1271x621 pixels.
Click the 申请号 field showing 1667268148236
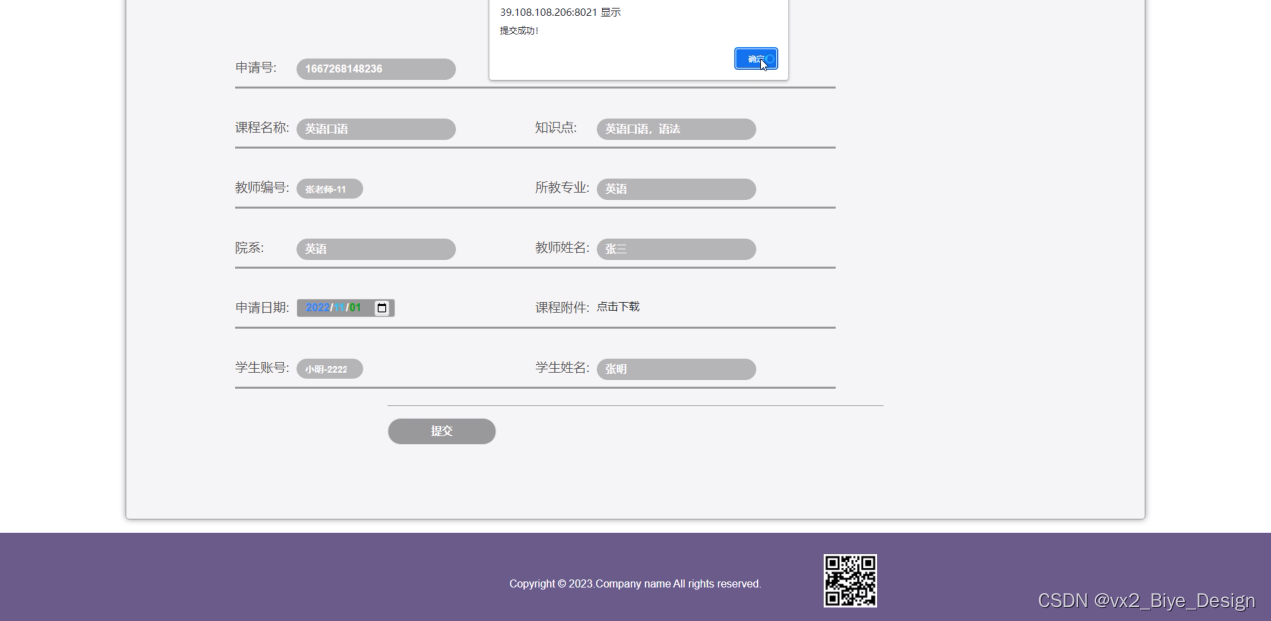376,69
